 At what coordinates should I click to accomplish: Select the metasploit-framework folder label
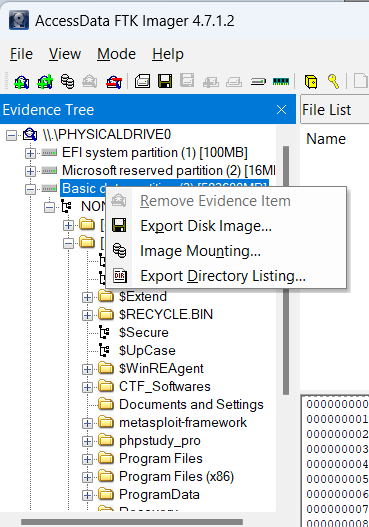pyautogui.click(x=183, y=422)
